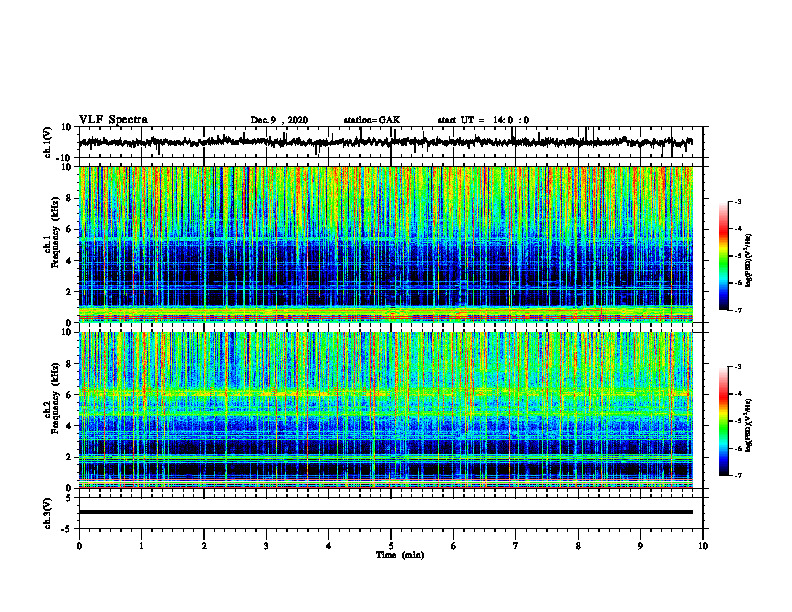
Task: Click the time axis tick label "6"
Action: [454, 546]
